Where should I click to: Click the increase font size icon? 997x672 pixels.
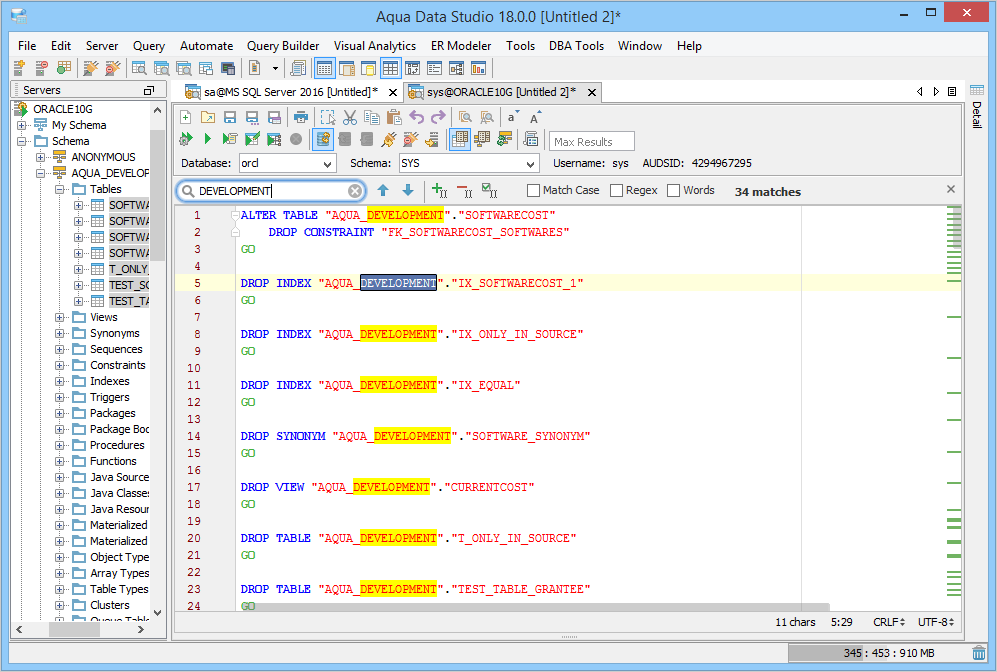click(534, 117)
